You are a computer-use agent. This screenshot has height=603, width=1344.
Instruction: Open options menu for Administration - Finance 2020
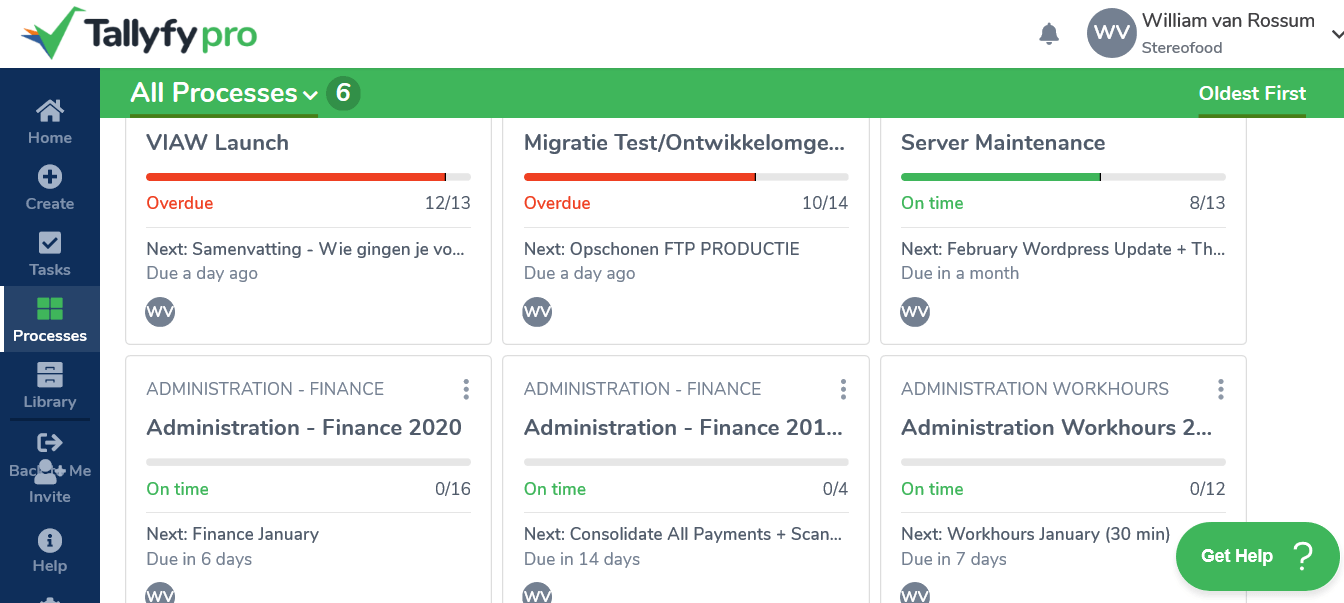click(466, 389)
